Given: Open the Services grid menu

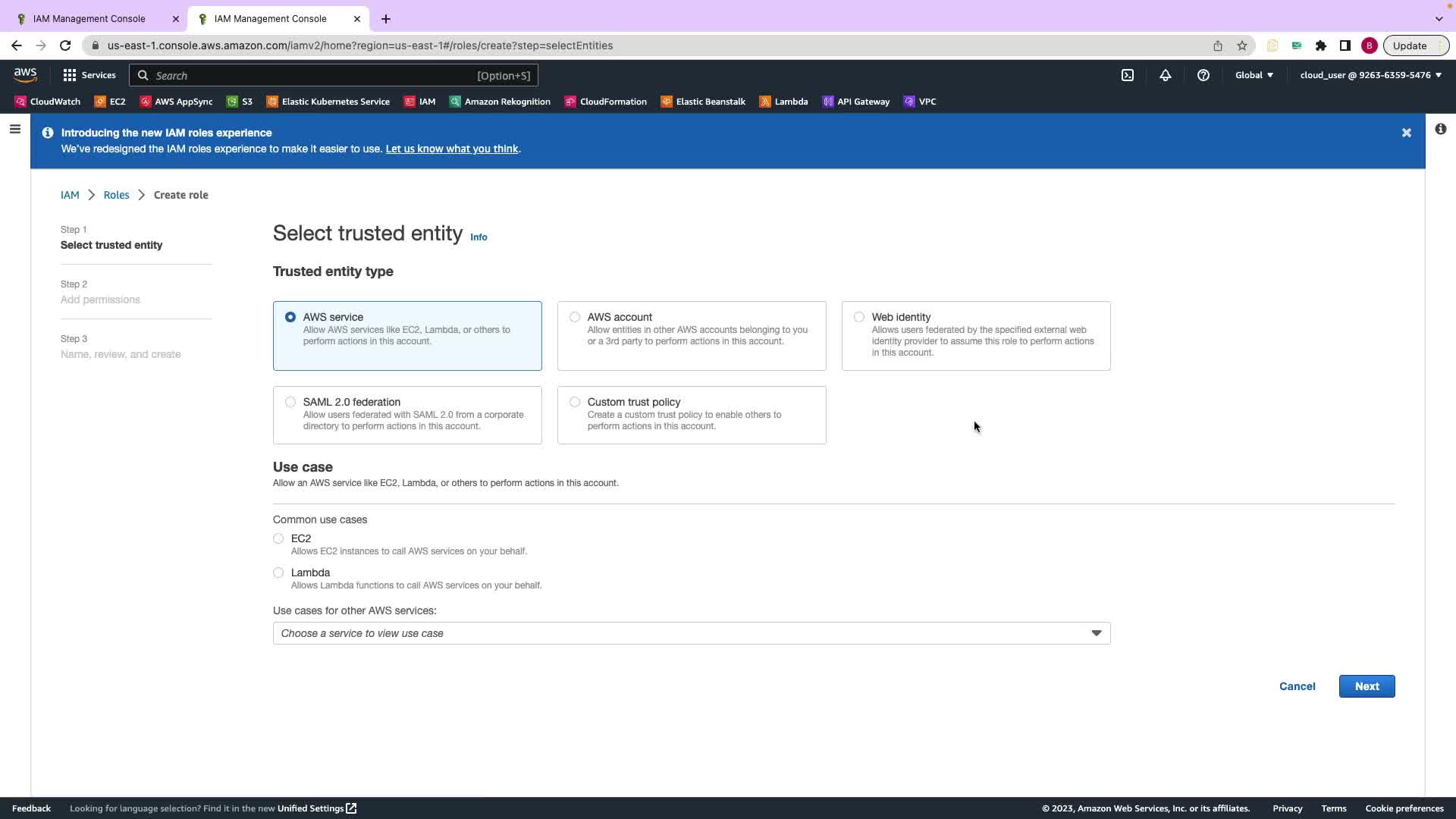Looking at the screenshot, I should pos(89,75).
